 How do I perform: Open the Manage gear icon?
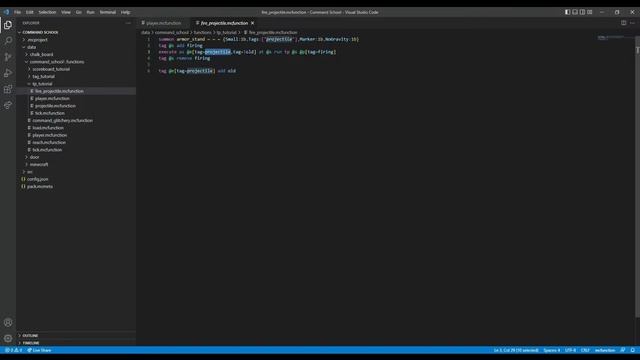[8, 338]
